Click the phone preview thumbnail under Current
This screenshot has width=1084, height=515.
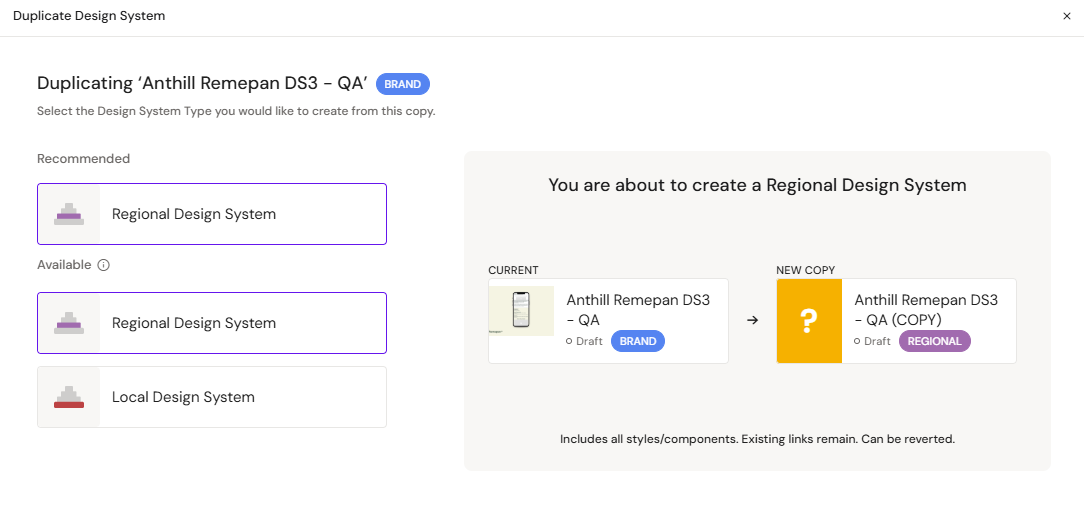click(521, 311)
